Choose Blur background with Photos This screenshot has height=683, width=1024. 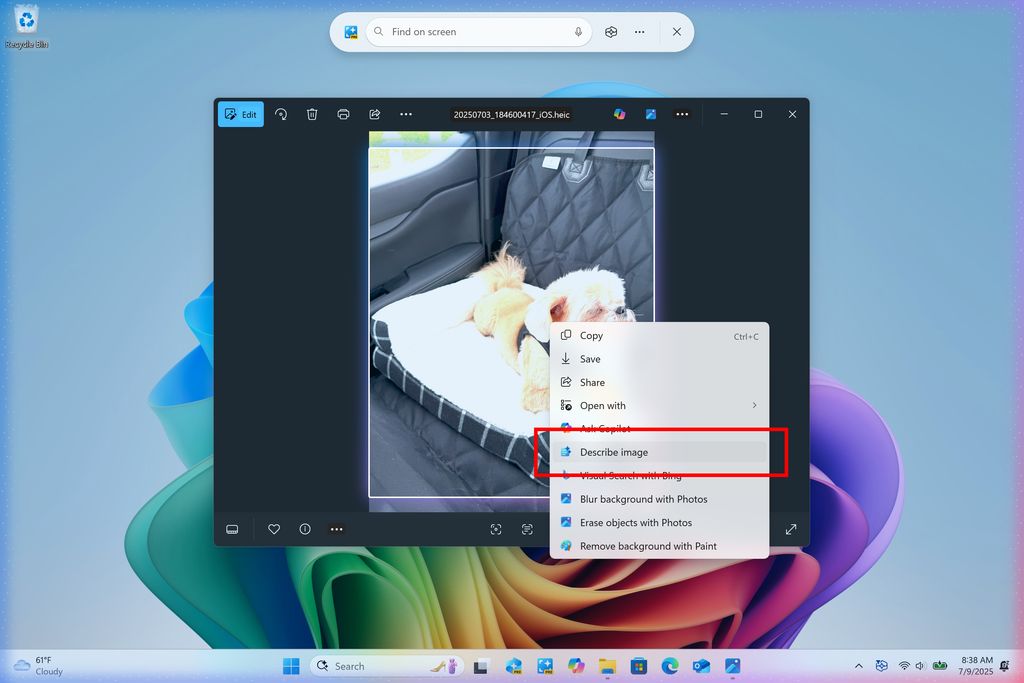click(643, 499)
